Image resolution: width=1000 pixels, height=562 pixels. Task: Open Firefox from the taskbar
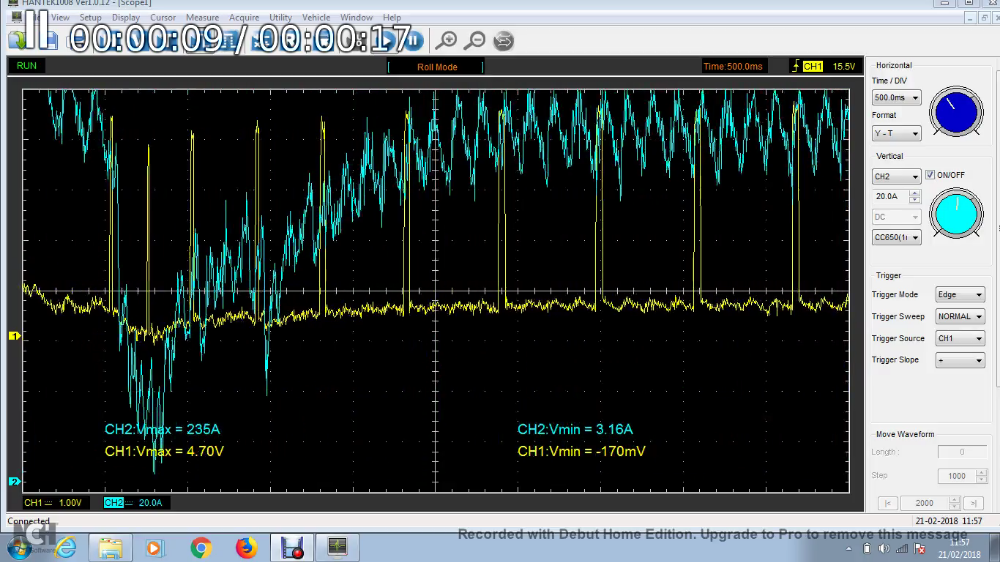click(246, 547)
